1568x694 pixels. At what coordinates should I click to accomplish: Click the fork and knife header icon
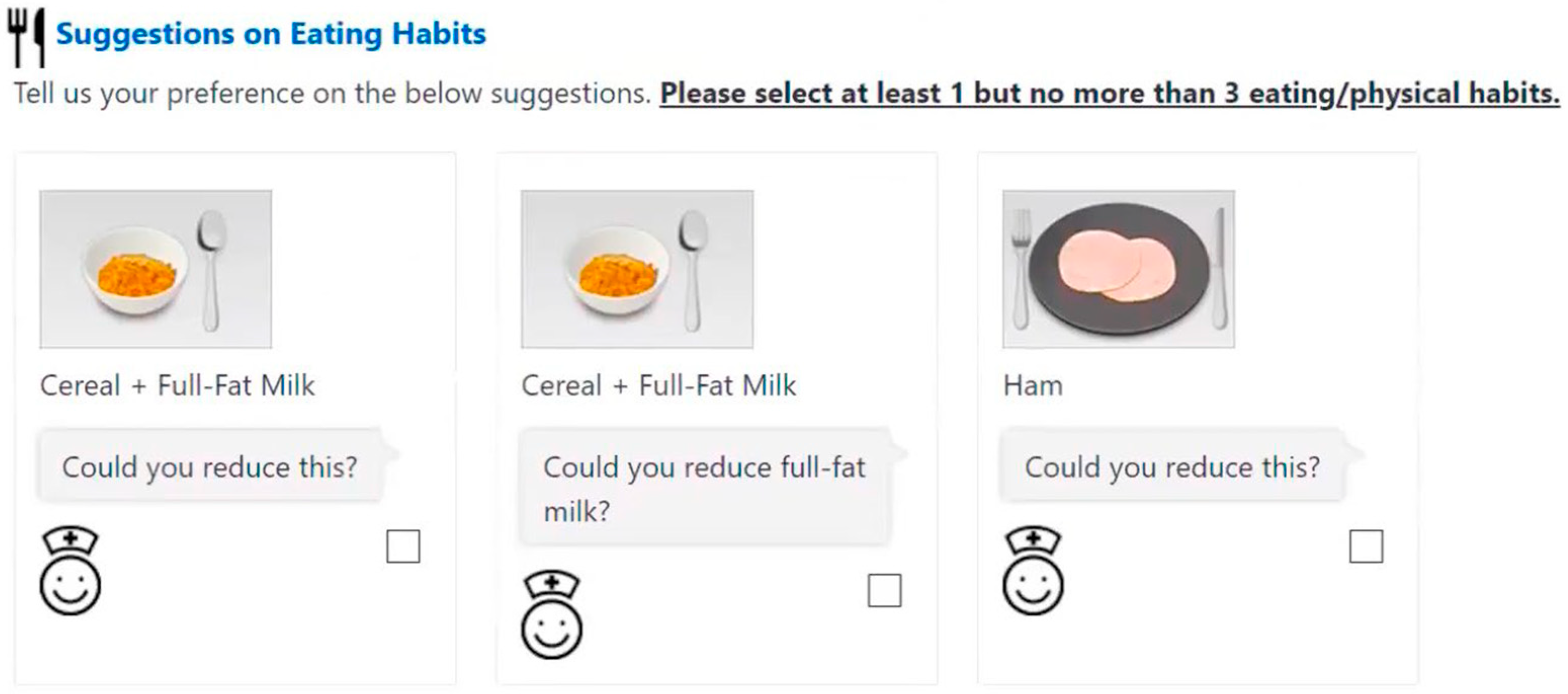click(x=27, y=36)
